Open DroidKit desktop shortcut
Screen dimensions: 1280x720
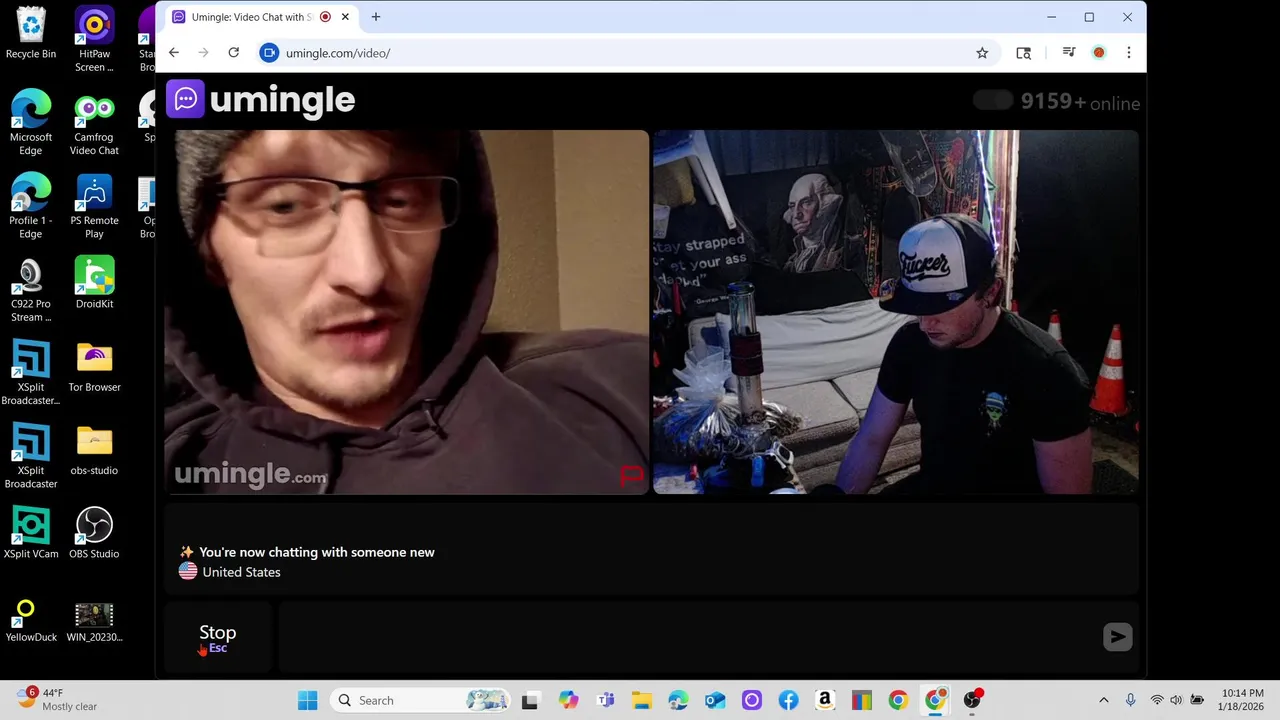point(94,283)
